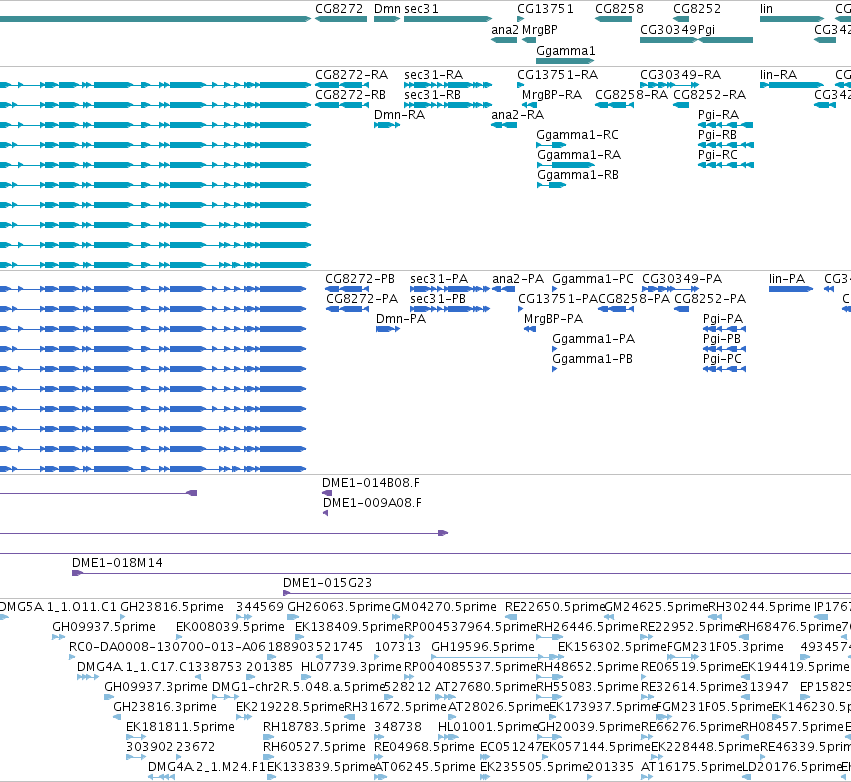Click the Ggamma1-RA transcript label

579,155
